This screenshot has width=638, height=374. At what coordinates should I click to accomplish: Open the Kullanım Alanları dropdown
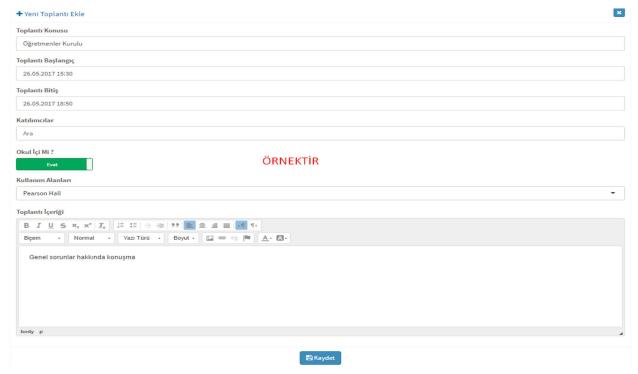coord(320,193)
